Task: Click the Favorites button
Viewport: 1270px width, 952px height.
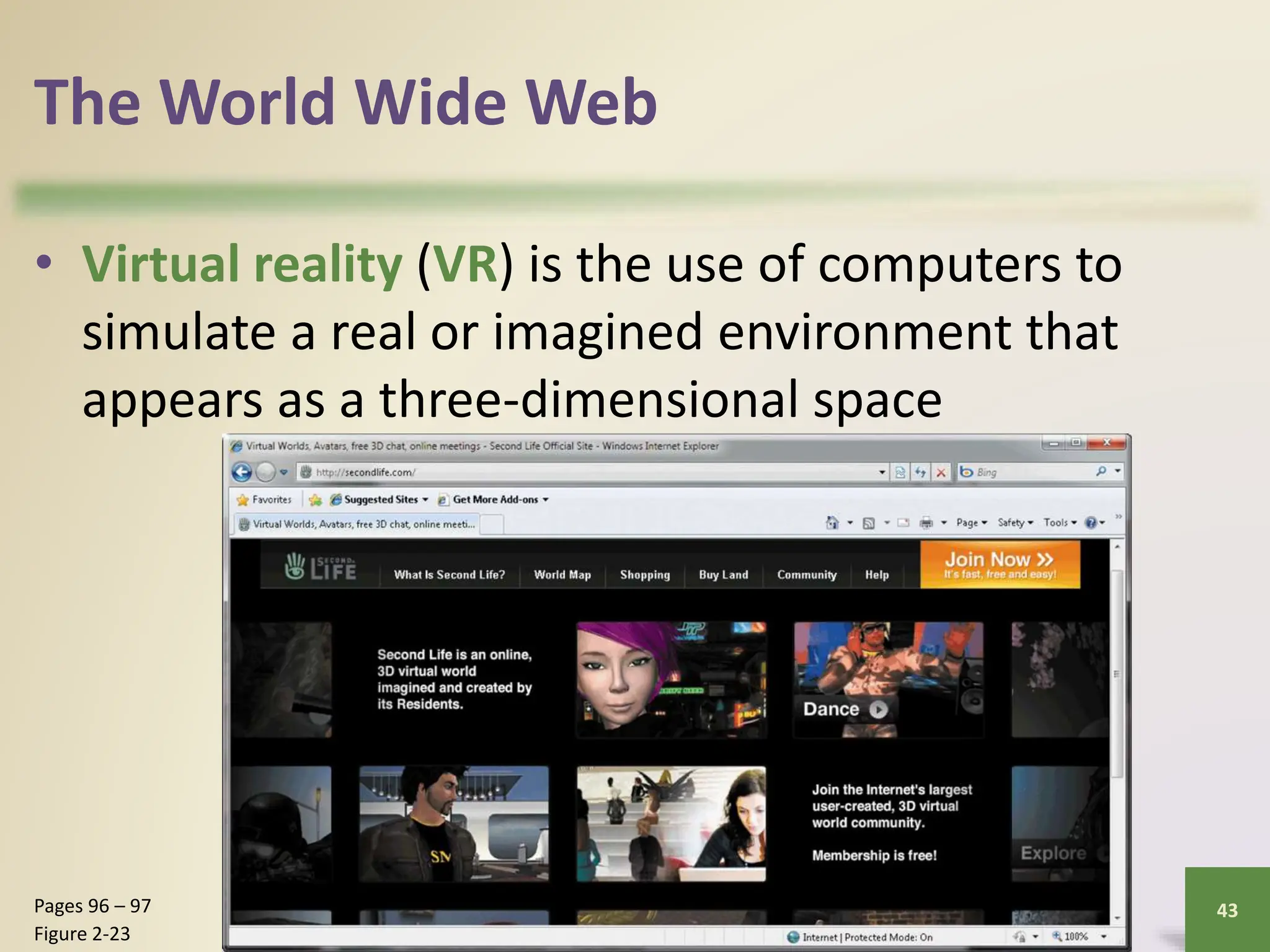Action: 265,500
